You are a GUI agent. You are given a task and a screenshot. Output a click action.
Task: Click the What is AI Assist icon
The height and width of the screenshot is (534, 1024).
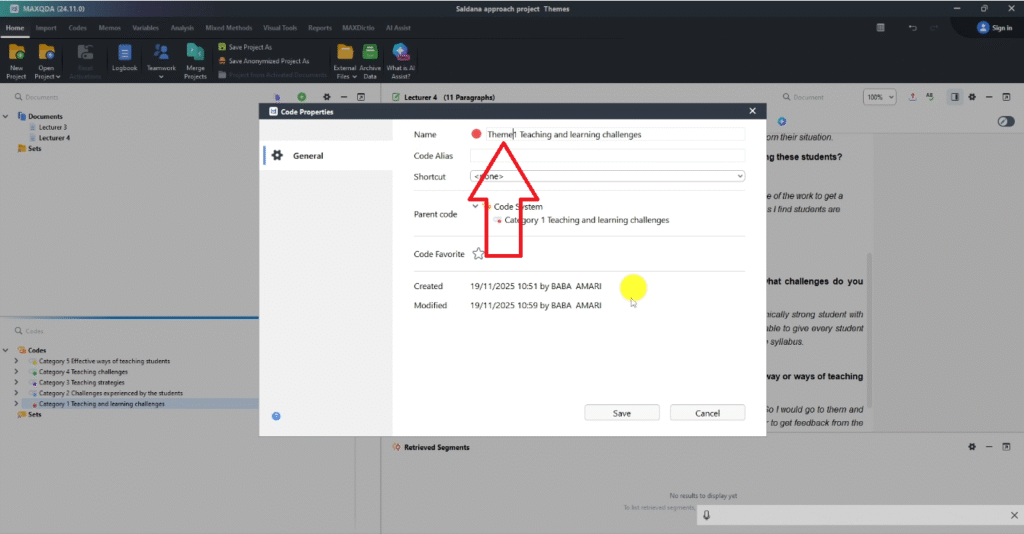point(399,57)
